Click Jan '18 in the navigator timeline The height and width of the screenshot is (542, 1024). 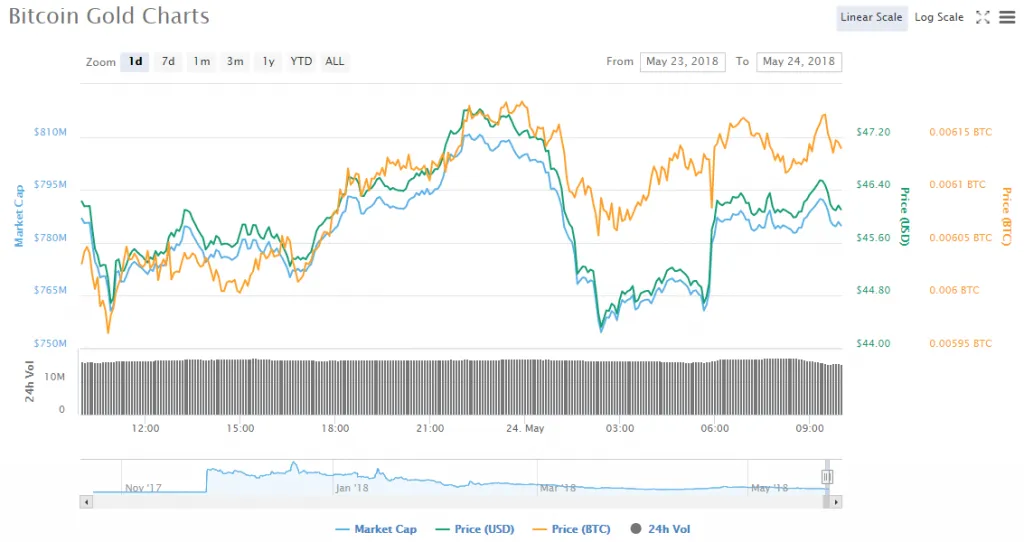point(352,488)
